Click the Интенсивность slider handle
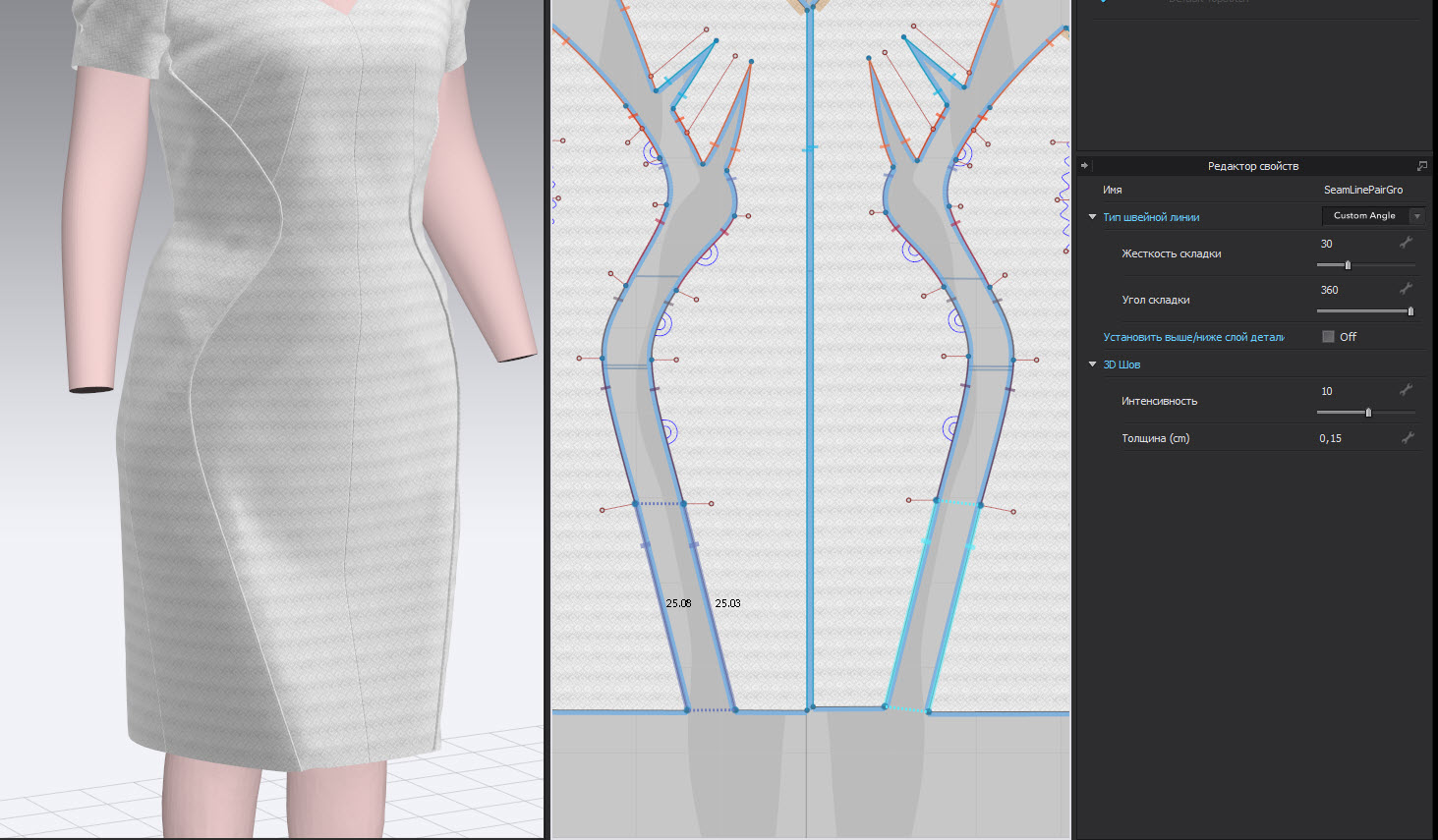Viewport: 1438px width, 840px height. tap(1368, 413)
